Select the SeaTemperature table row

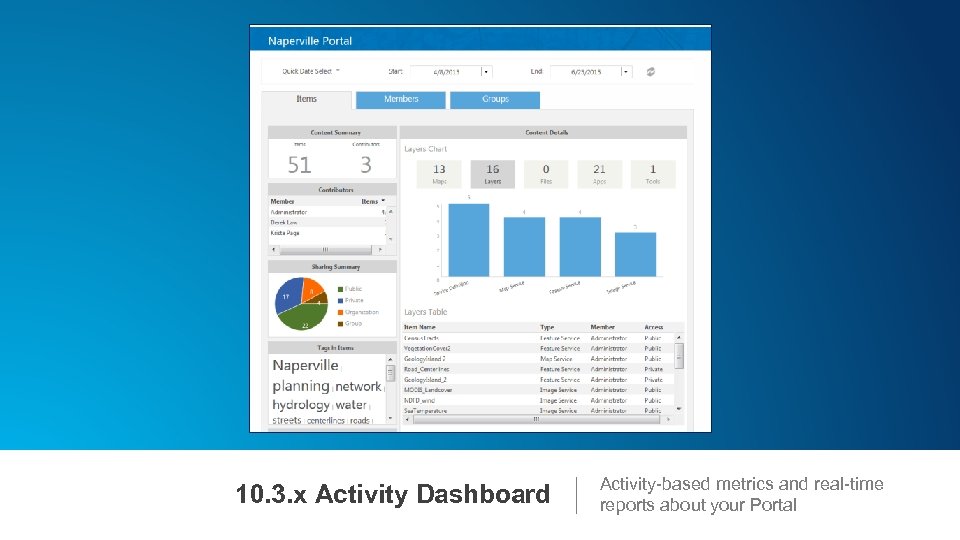click(538, 411)
